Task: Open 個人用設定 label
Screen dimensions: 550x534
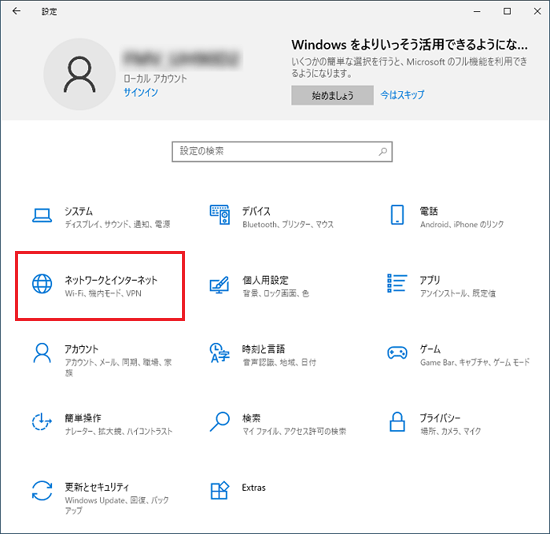Action: pyautogui.click(x=265, y=280)
